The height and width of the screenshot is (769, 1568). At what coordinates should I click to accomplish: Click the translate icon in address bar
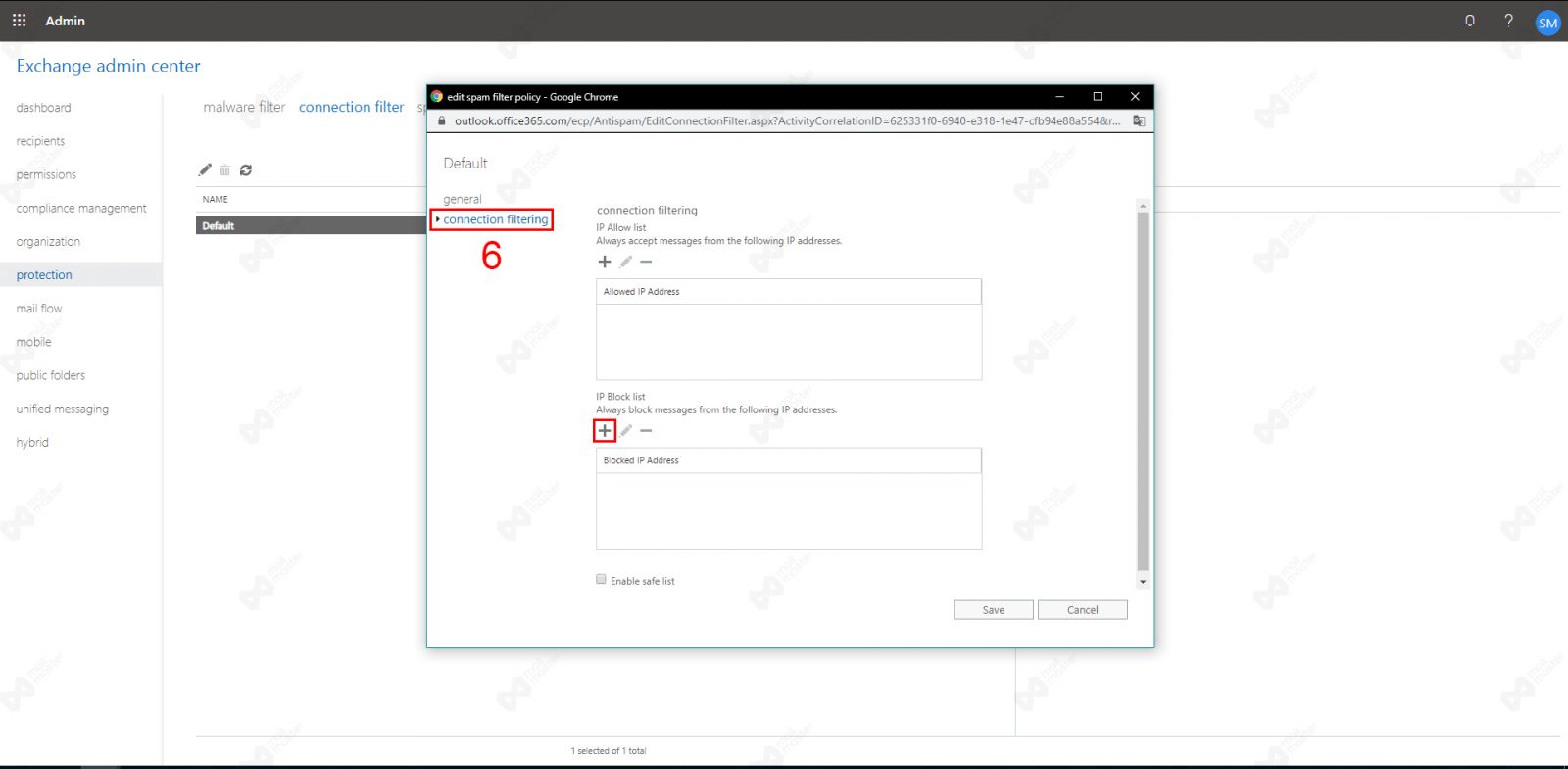tap(1139, 120)
